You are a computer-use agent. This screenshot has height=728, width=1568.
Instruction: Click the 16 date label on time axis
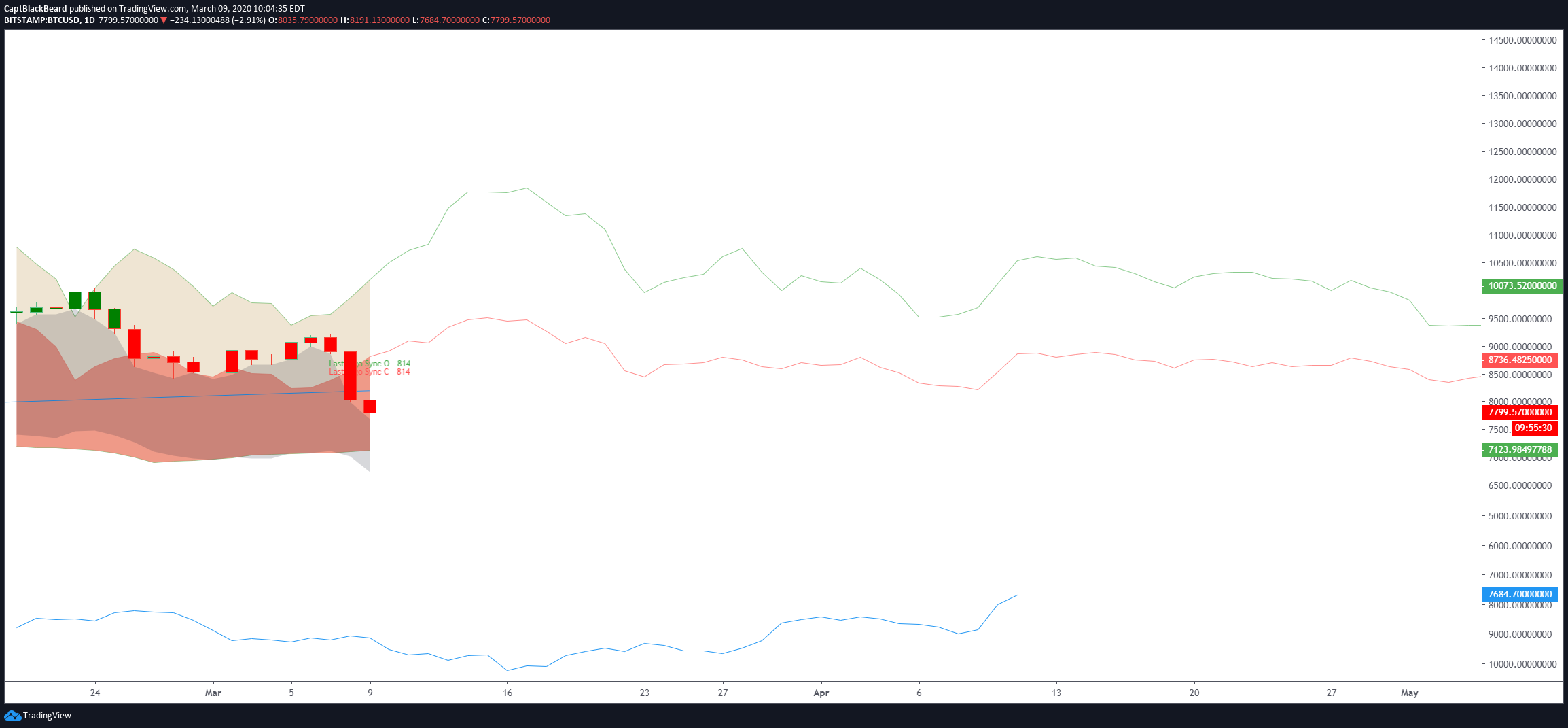pos(507,693)
